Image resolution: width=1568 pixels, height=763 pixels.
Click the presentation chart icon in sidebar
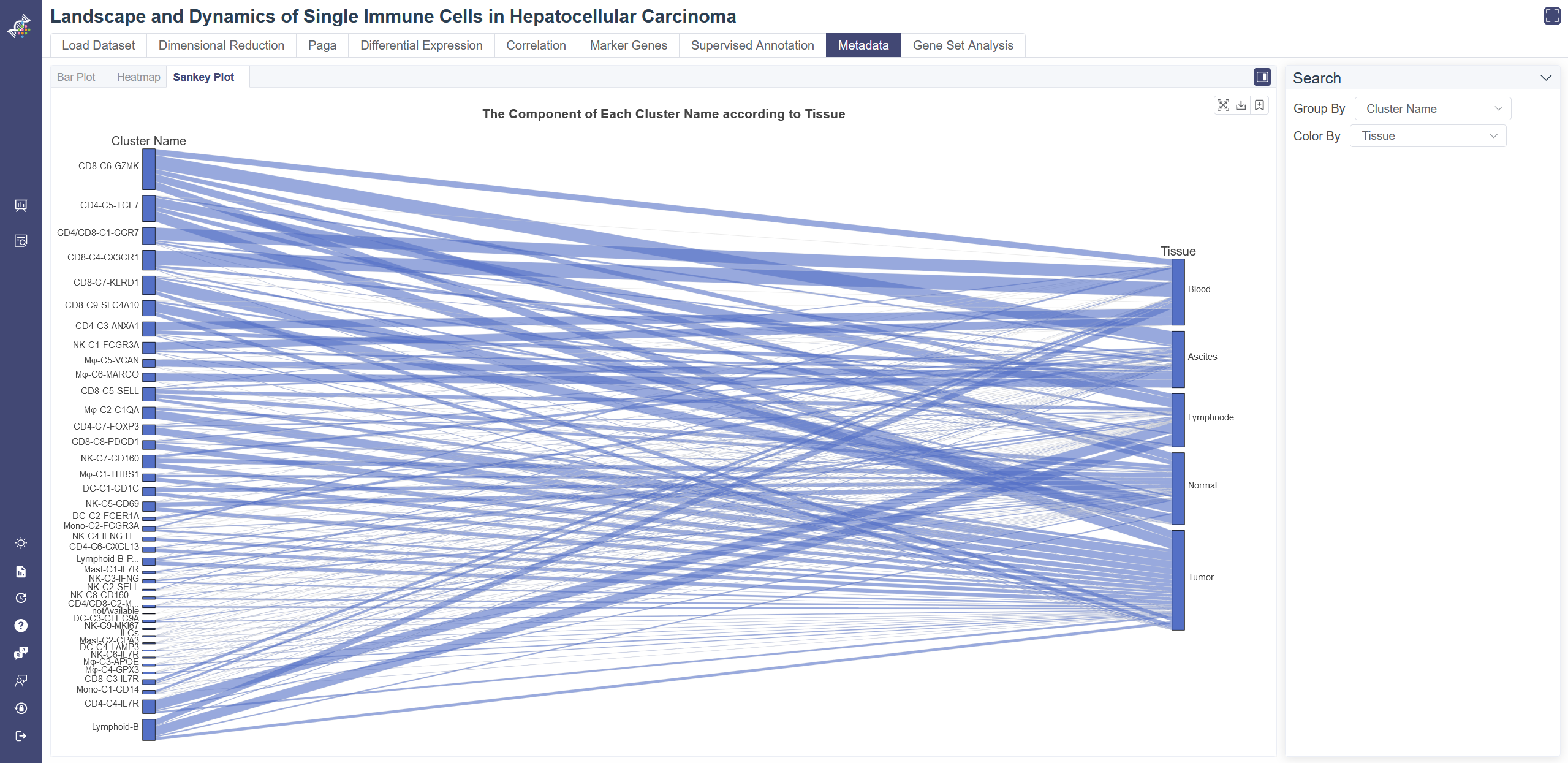(x=21, y=205)
